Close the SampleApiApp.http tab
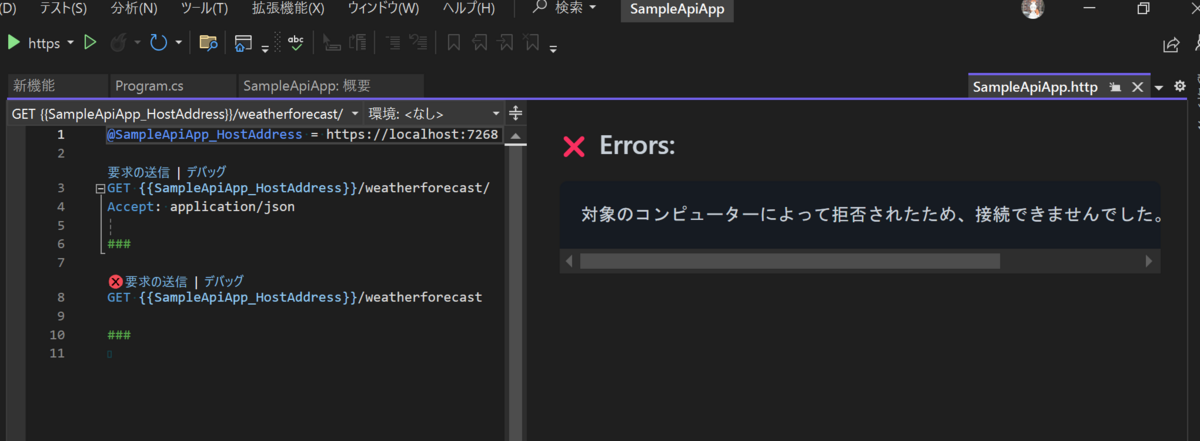 (1137, 87)
